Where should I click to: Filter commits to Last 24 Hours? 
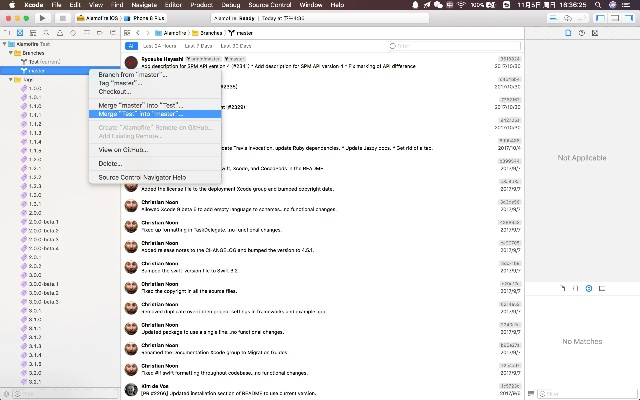click(160, 46)
